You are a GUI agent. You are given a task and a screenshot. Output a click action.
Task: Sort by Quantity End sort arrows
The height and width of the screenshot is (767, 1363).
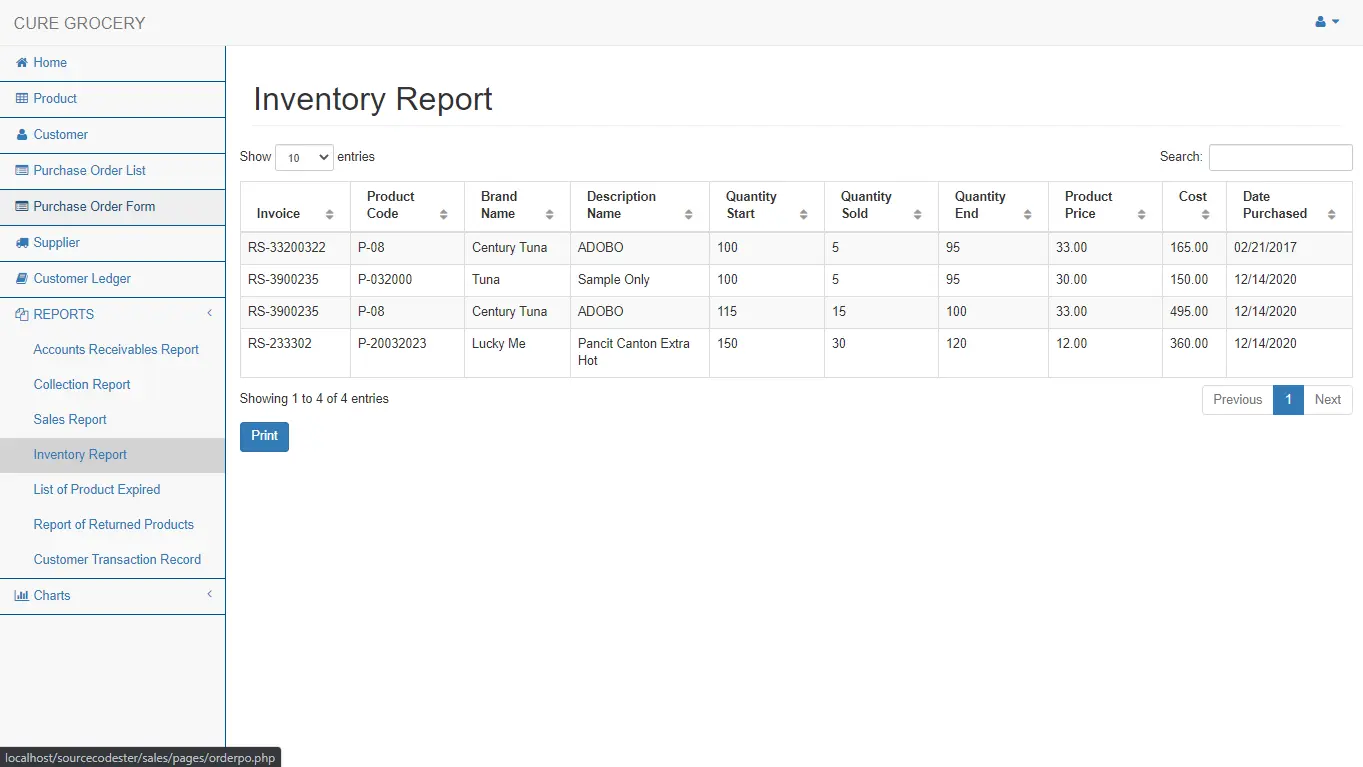pos(1028,214)
